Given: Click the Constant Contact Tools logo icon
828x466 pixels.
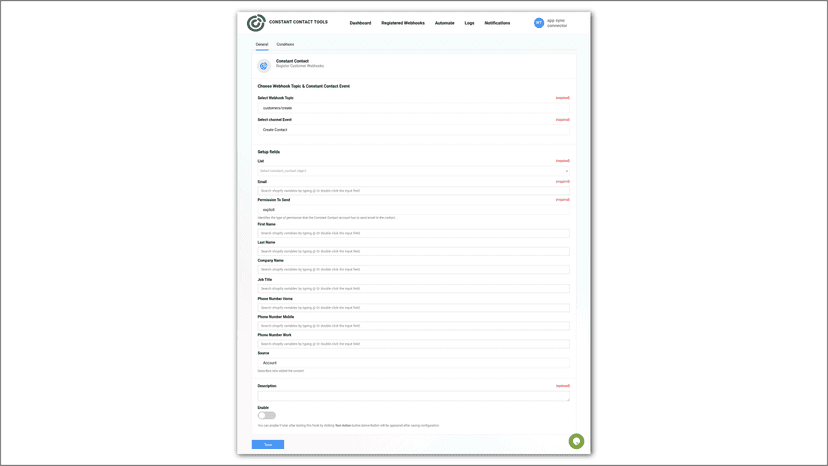Looking at the screenshot, I should coord(256,23).
